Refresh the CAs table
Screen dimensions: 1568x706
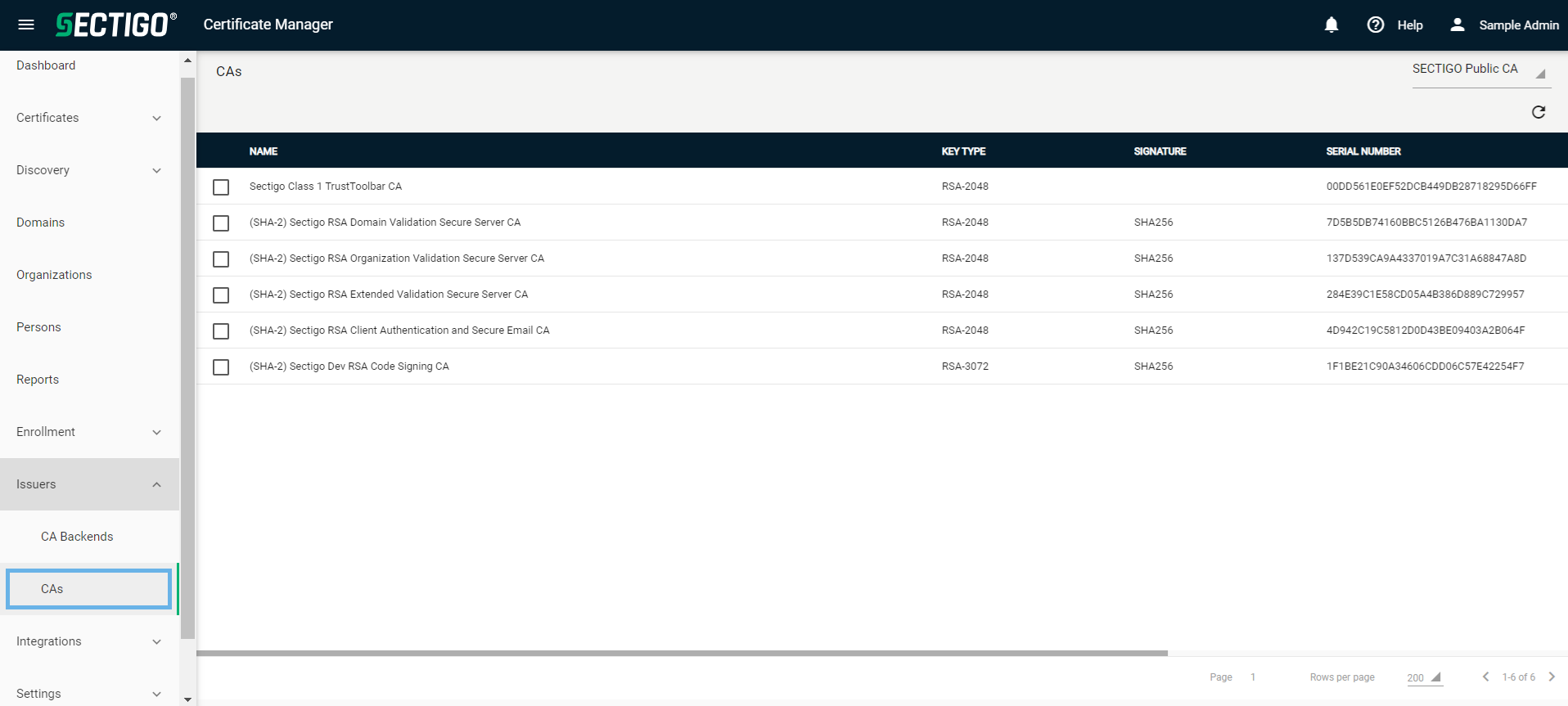pyautogui.click(x=1539, y=112)
